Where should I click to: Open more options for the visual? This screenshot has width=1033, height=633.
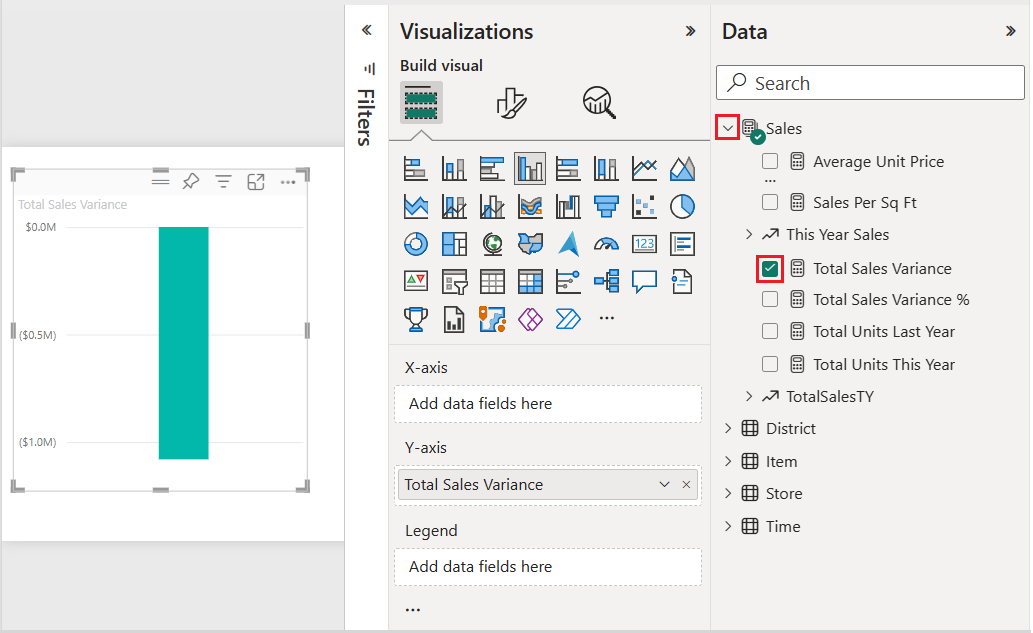[288, 181]
